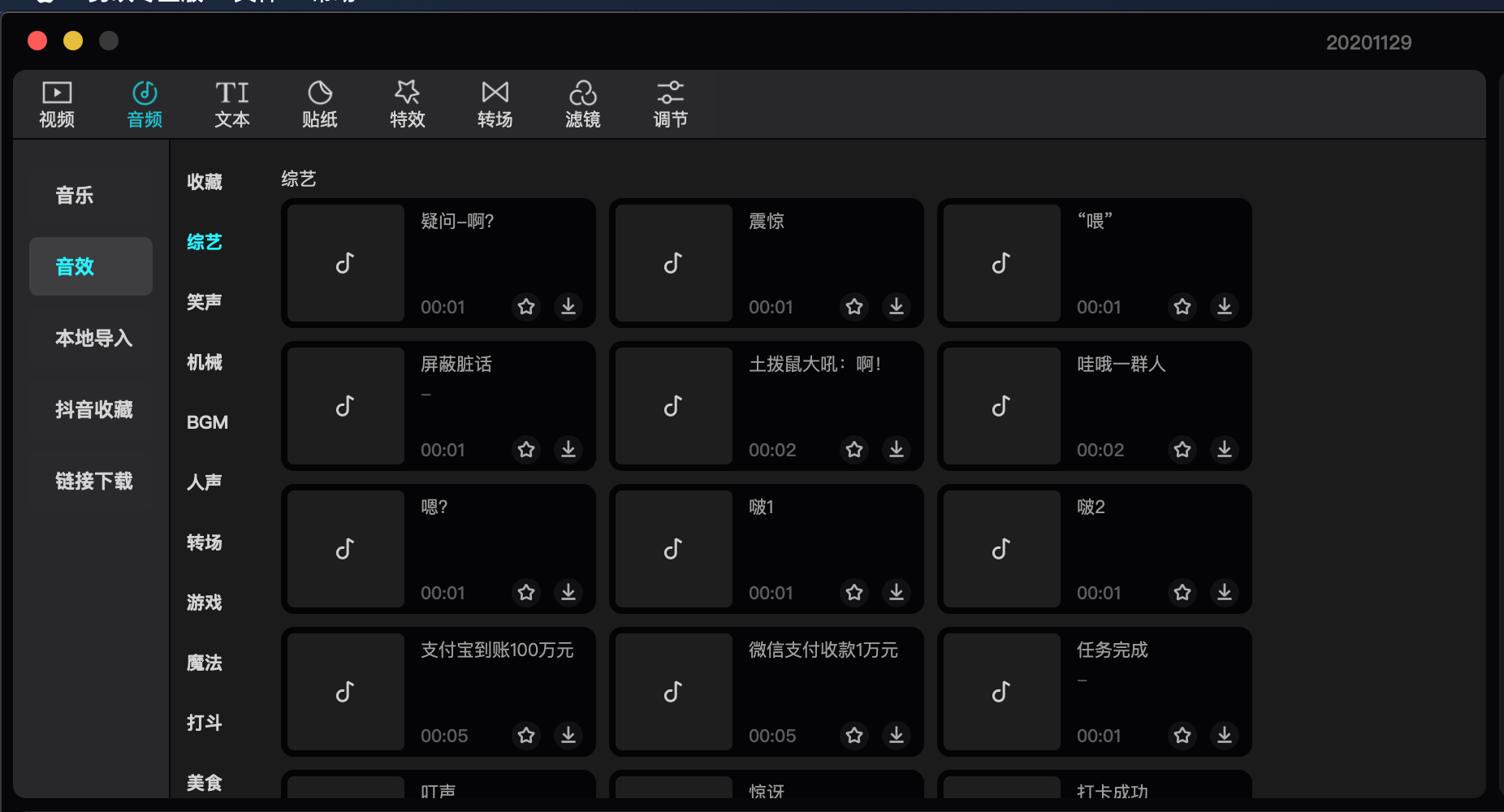Open the 滤镜 (filter) tab

tap(583, 105)
